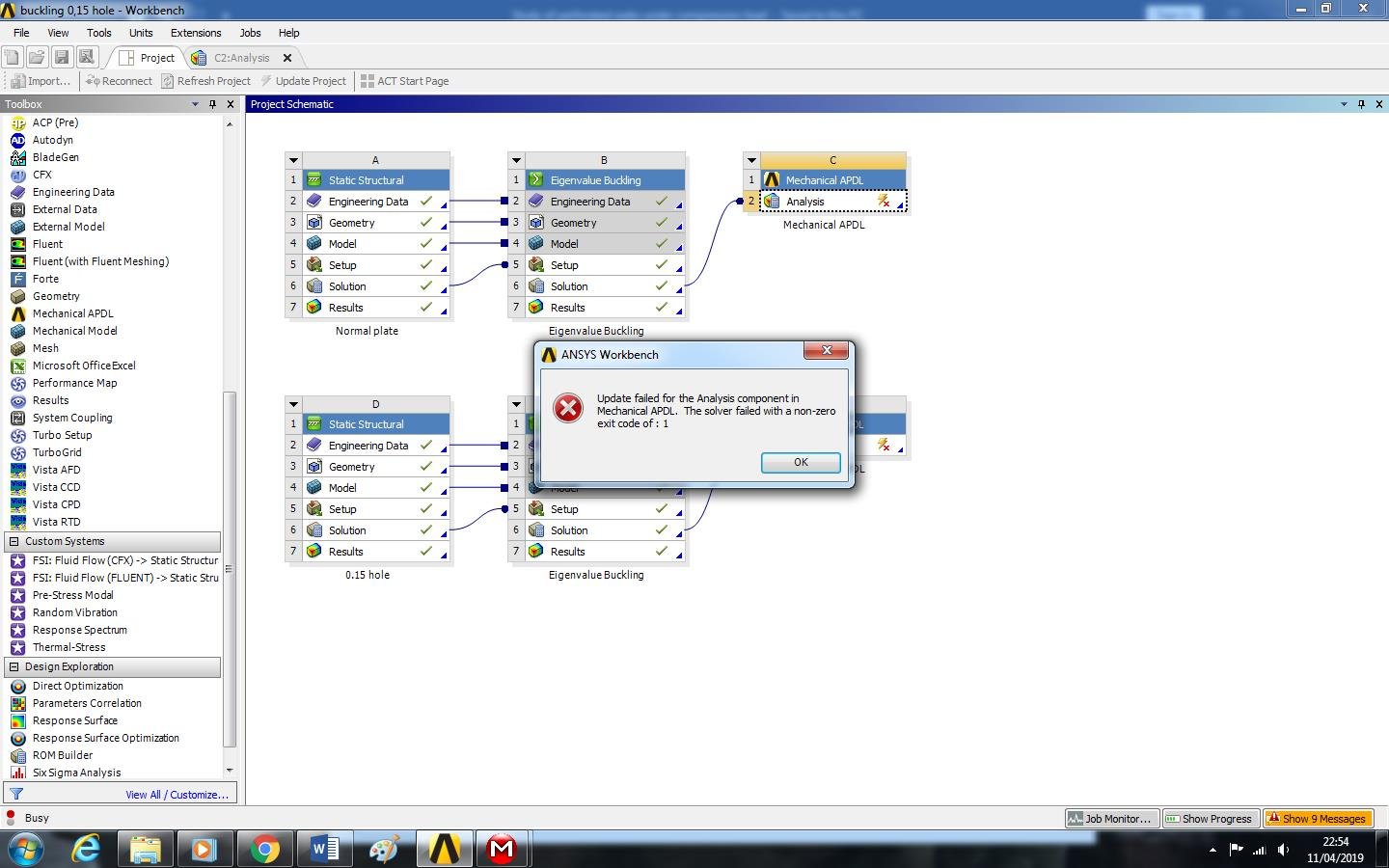Viewport: 1389px width, 868px height.
Task: Select Fluent component in Toolbox
Action: [x=47, y=244]
